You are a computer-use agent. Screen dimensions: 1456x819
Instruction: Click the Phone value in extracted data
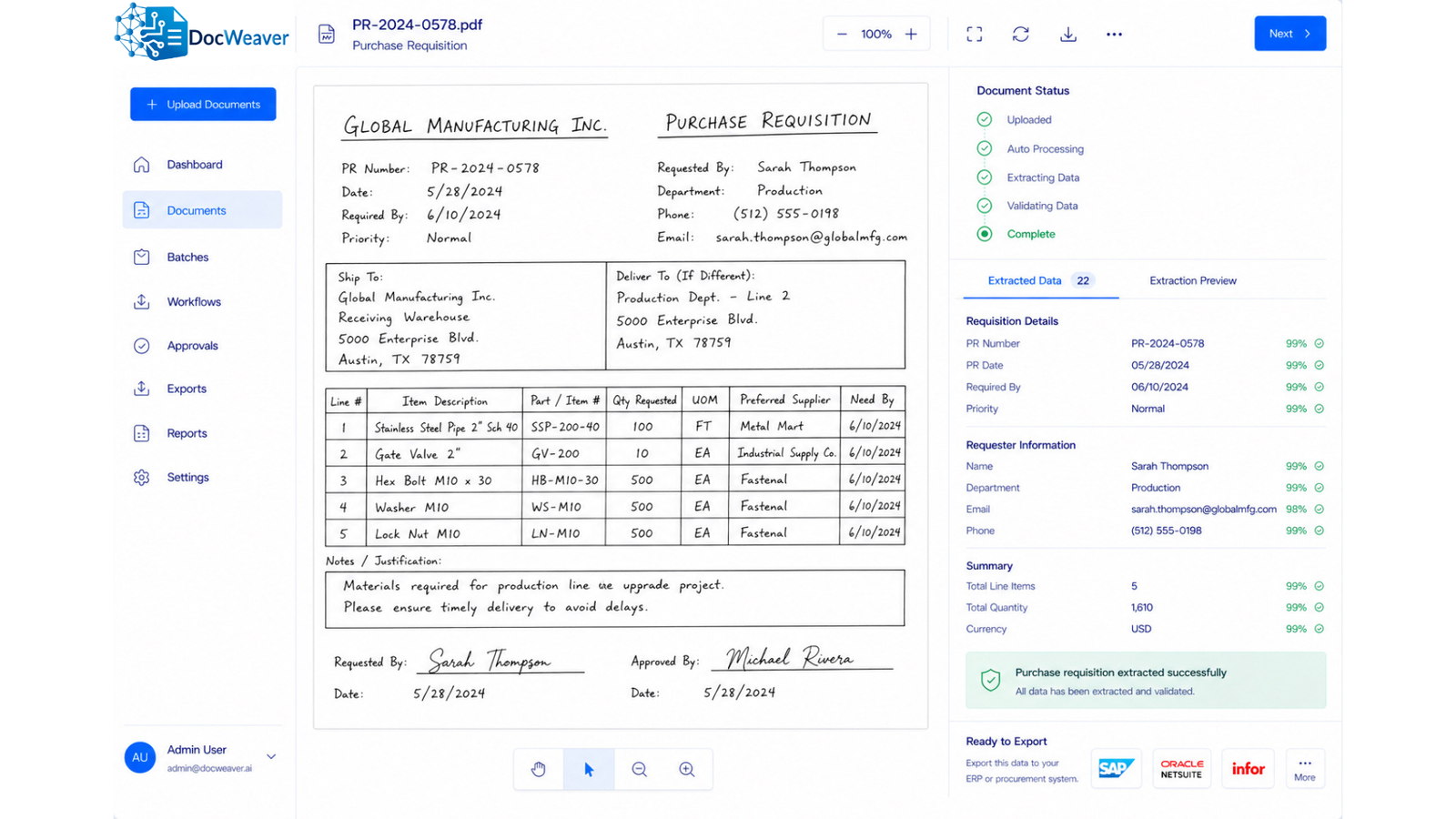tap(1167, 531)
